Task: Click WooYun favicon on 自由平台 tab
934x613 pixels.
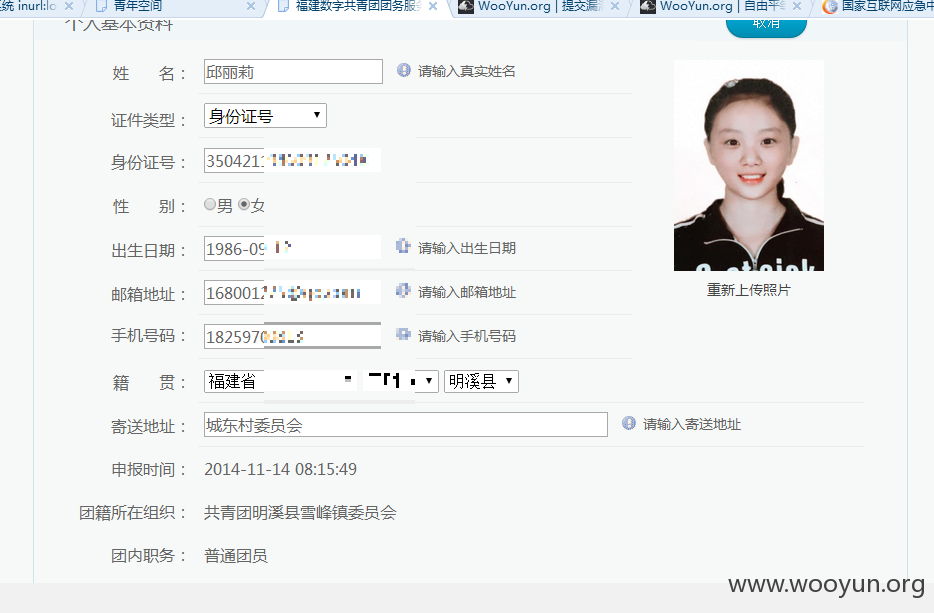Action: click(x=648, y=6)
